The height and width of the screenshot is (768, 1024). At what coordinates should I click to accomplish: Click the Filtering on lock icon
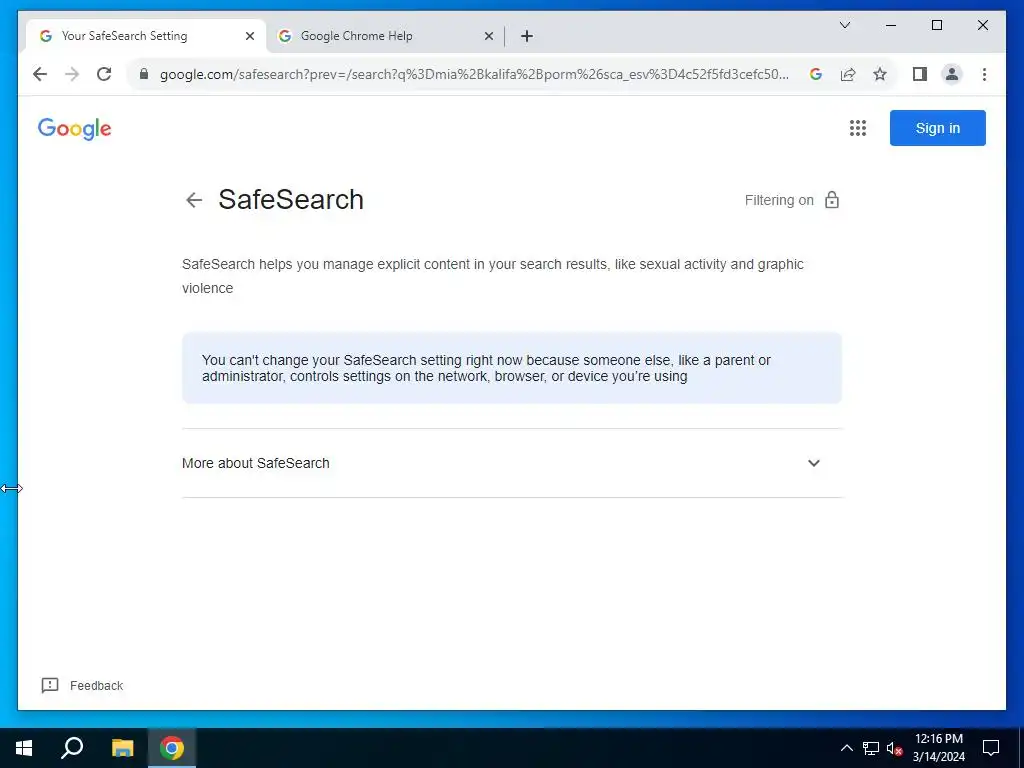tap(831, 200)
